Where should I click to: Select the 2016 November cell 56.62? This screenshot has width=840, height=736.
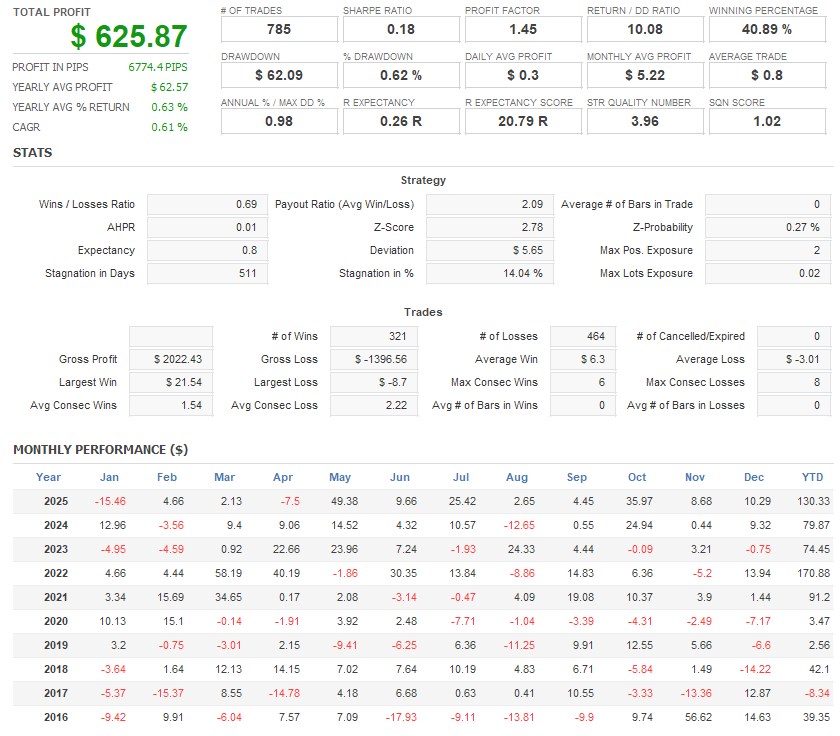(698, 717)
